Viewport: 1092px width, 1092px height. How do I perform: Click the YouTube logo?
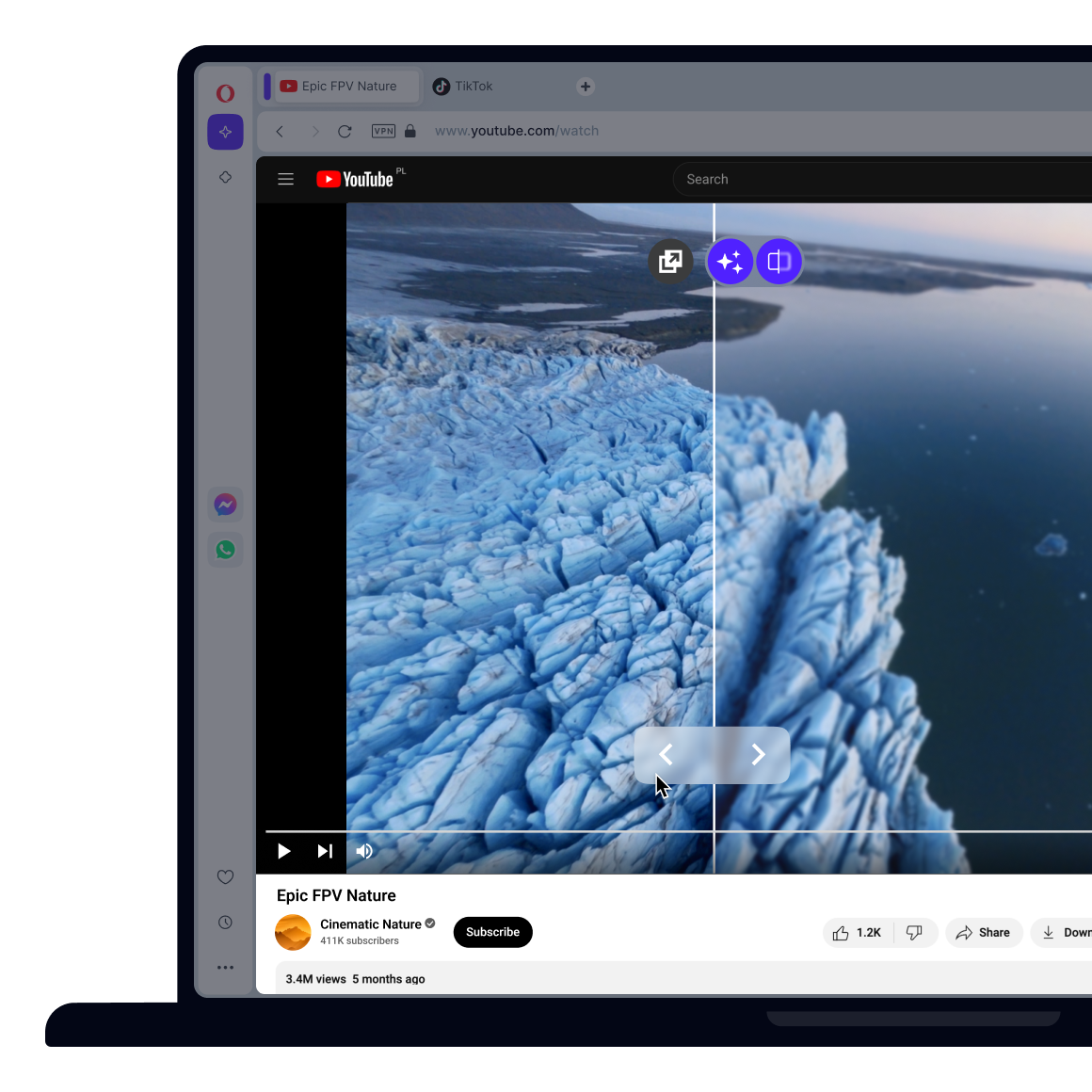coord(355,179)
